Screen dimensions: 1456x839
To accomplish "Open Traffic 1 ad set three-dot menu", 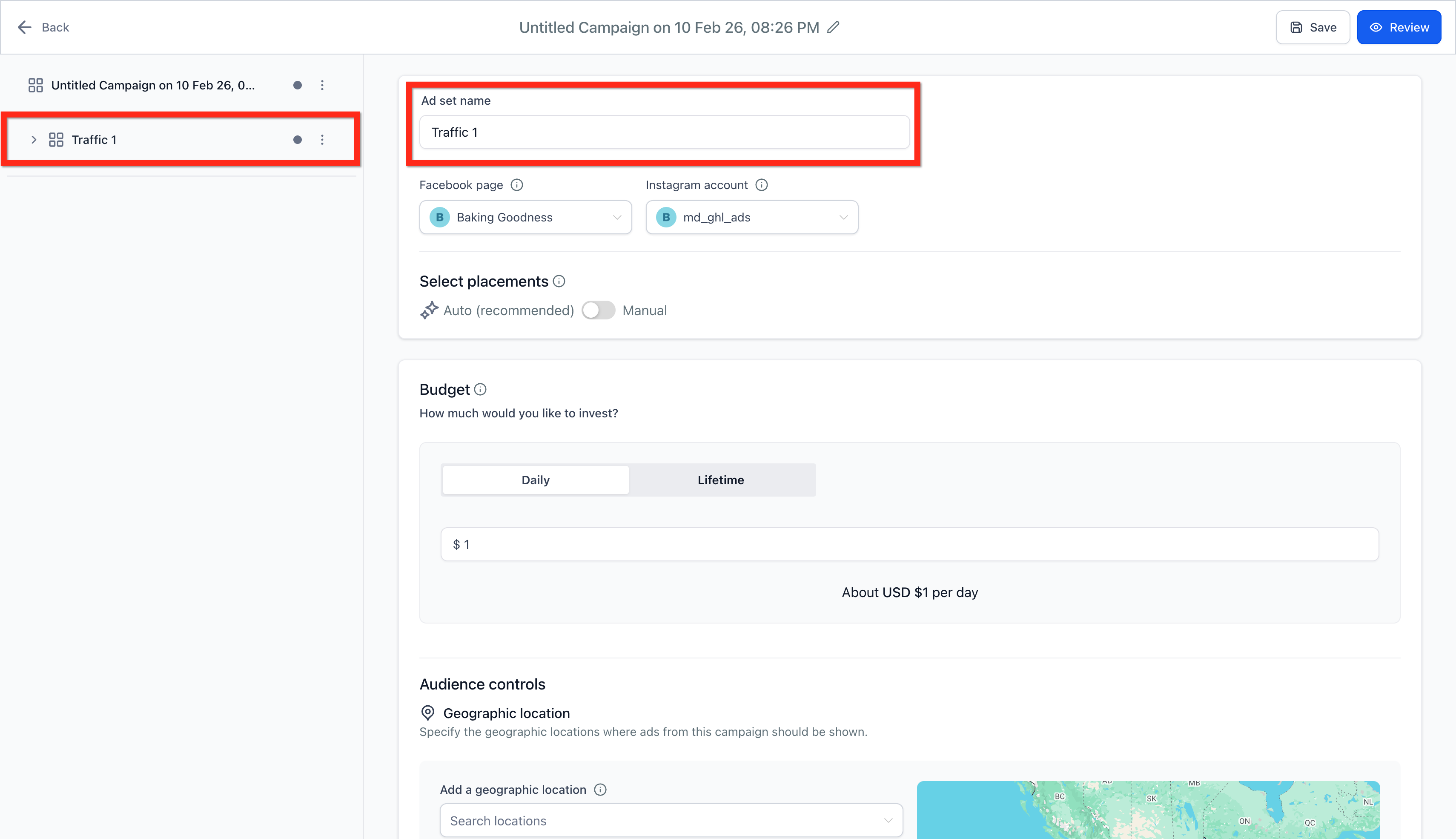I will 322,139.
